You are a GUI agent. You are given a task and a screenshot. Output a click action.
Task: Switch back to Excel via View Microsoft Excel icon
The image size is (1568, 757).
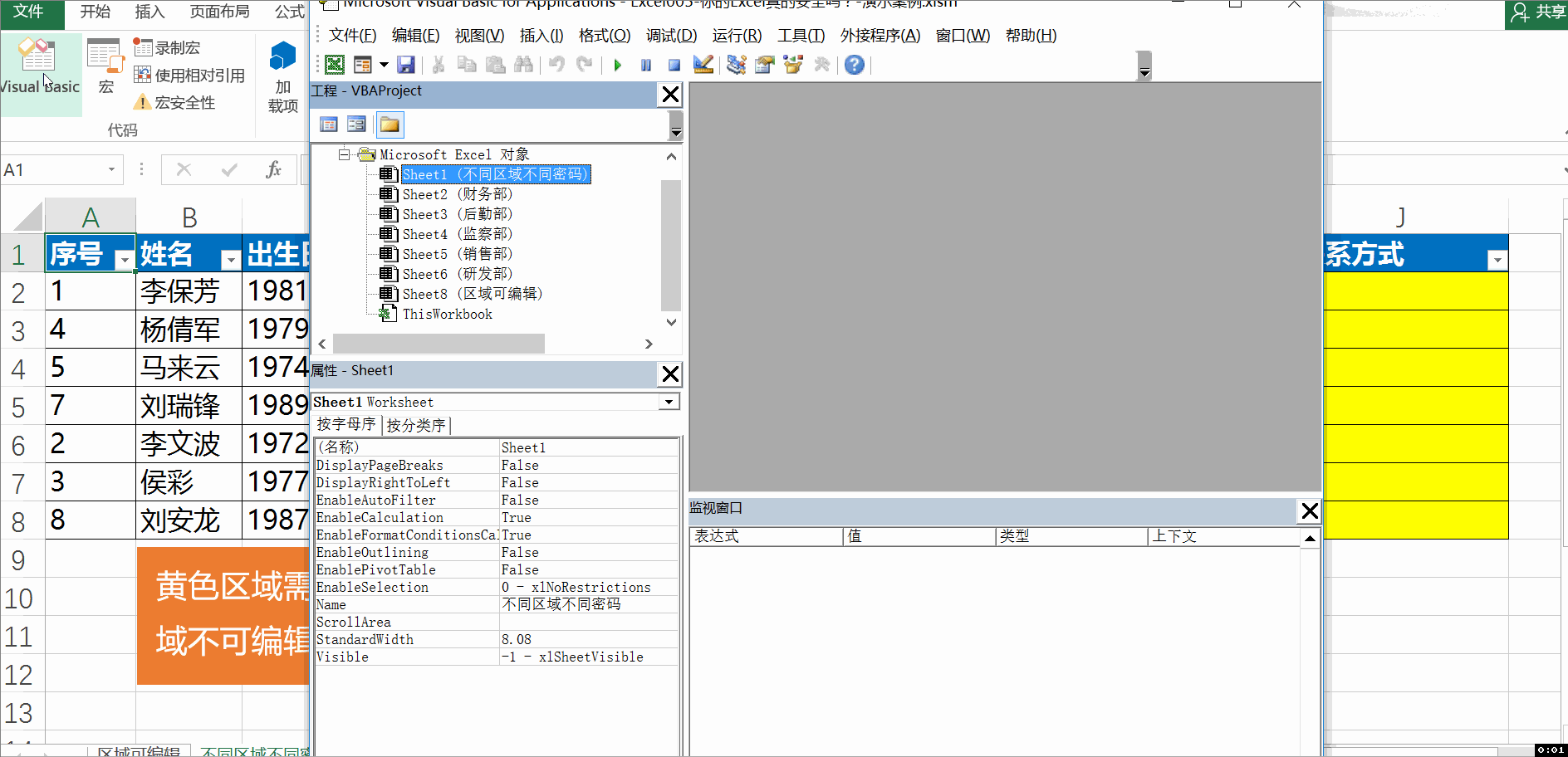[333, 65]
